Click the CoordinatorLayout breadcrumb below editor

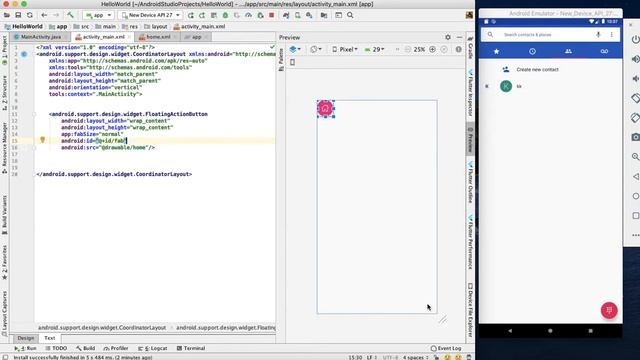click(x=102, y=327)
